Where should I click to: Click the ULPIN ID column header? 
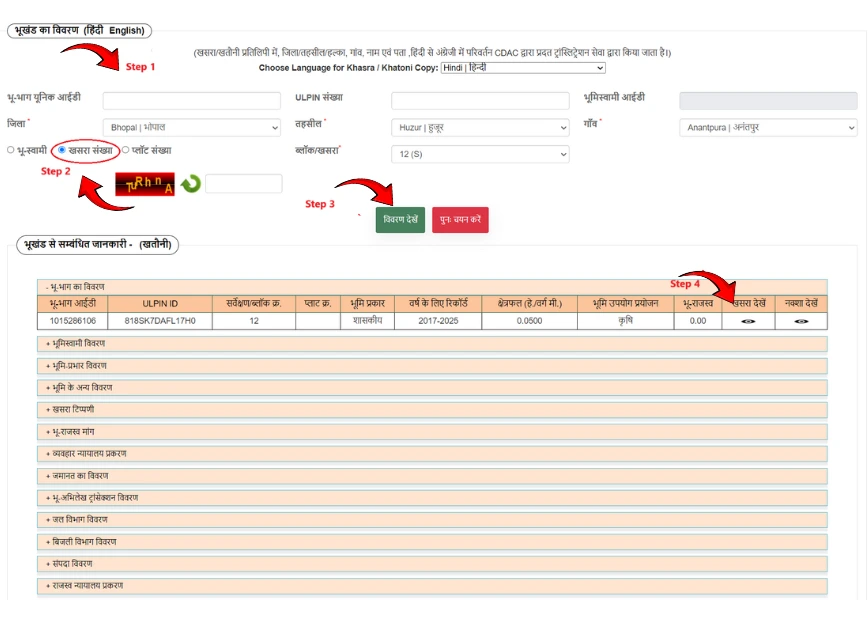160,303
